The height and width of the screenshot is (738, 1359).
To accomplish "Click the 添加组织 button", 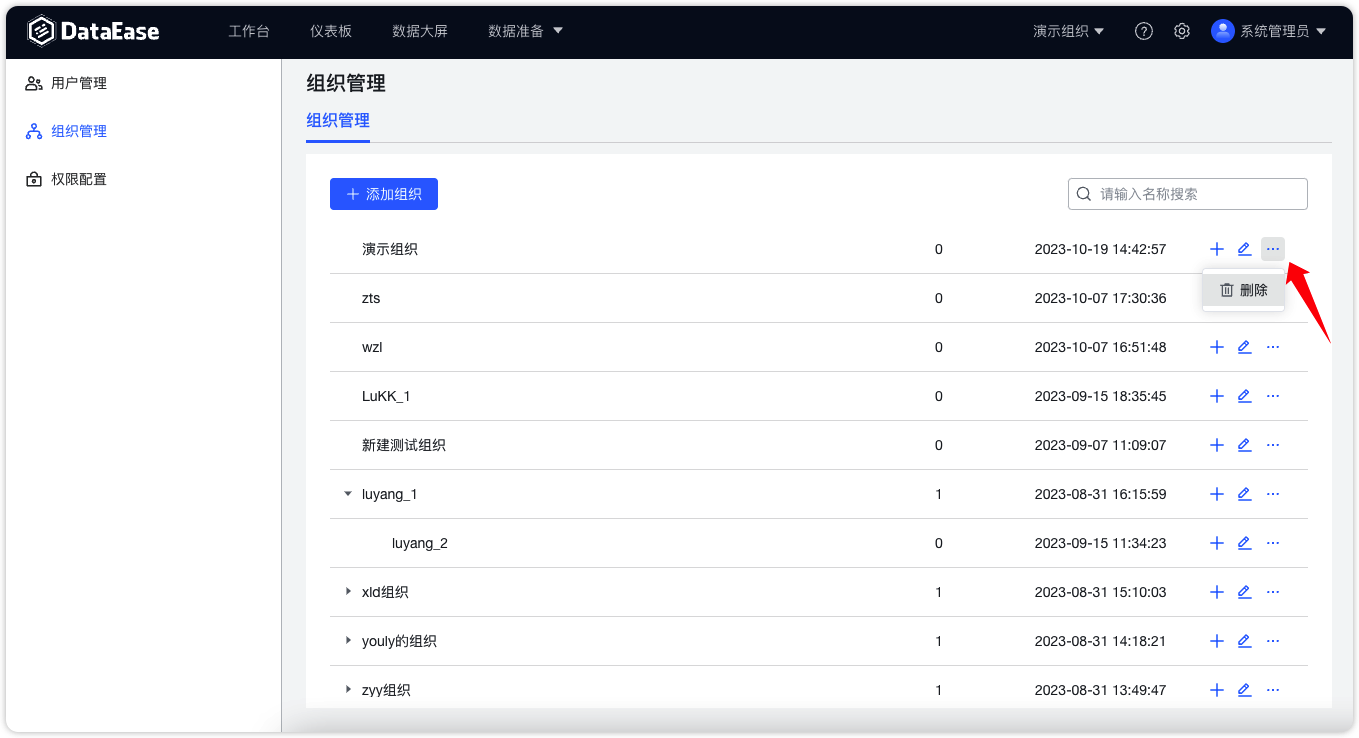I will coord(384,194).
